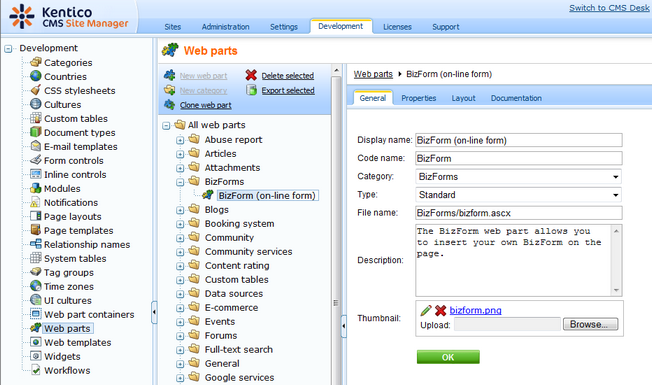Click the Workflows checkmark icon
This screenshot has height=385, width=652.
(36, 370)
